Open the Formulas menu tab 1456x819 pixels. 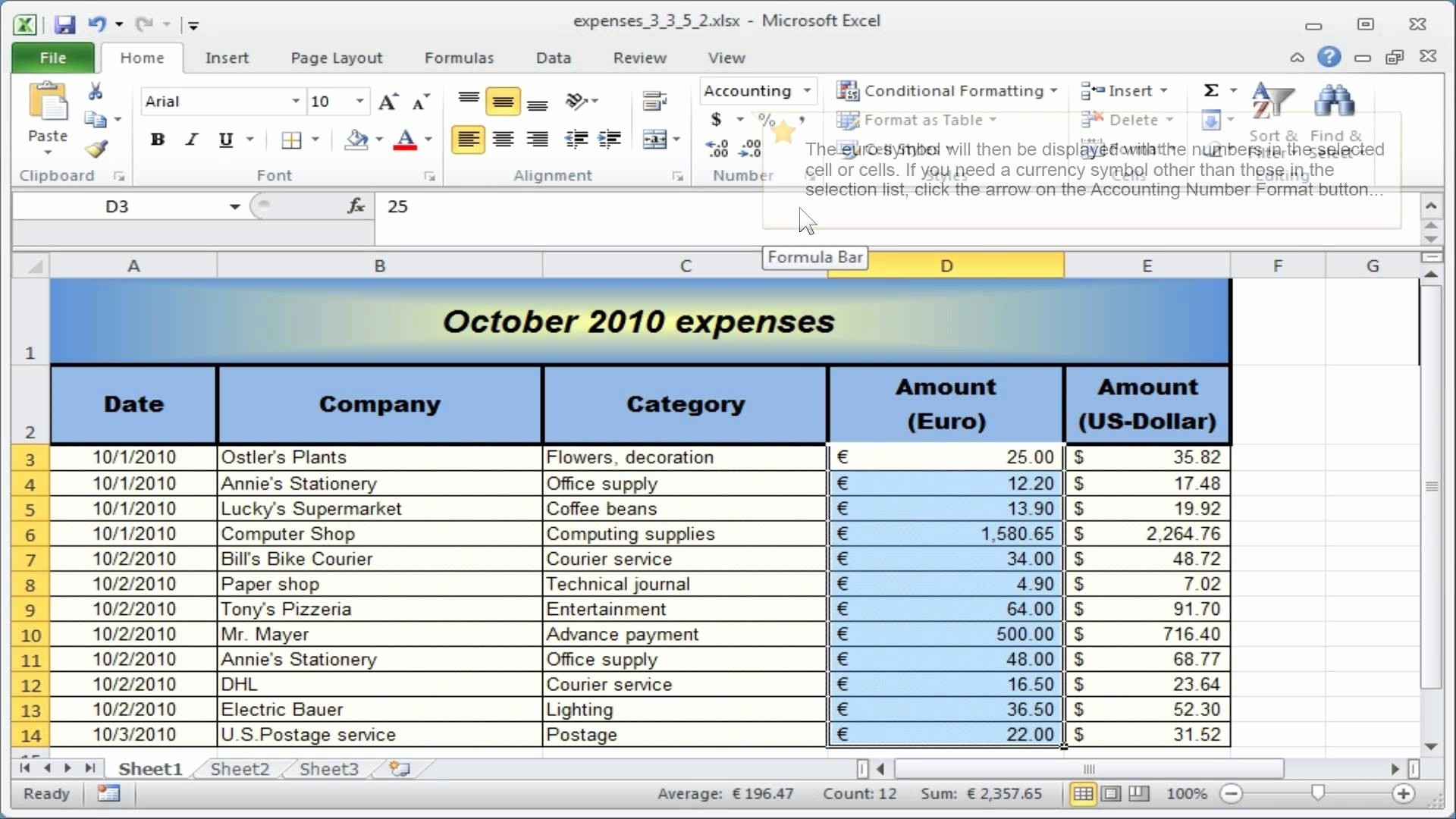(459, 57)
